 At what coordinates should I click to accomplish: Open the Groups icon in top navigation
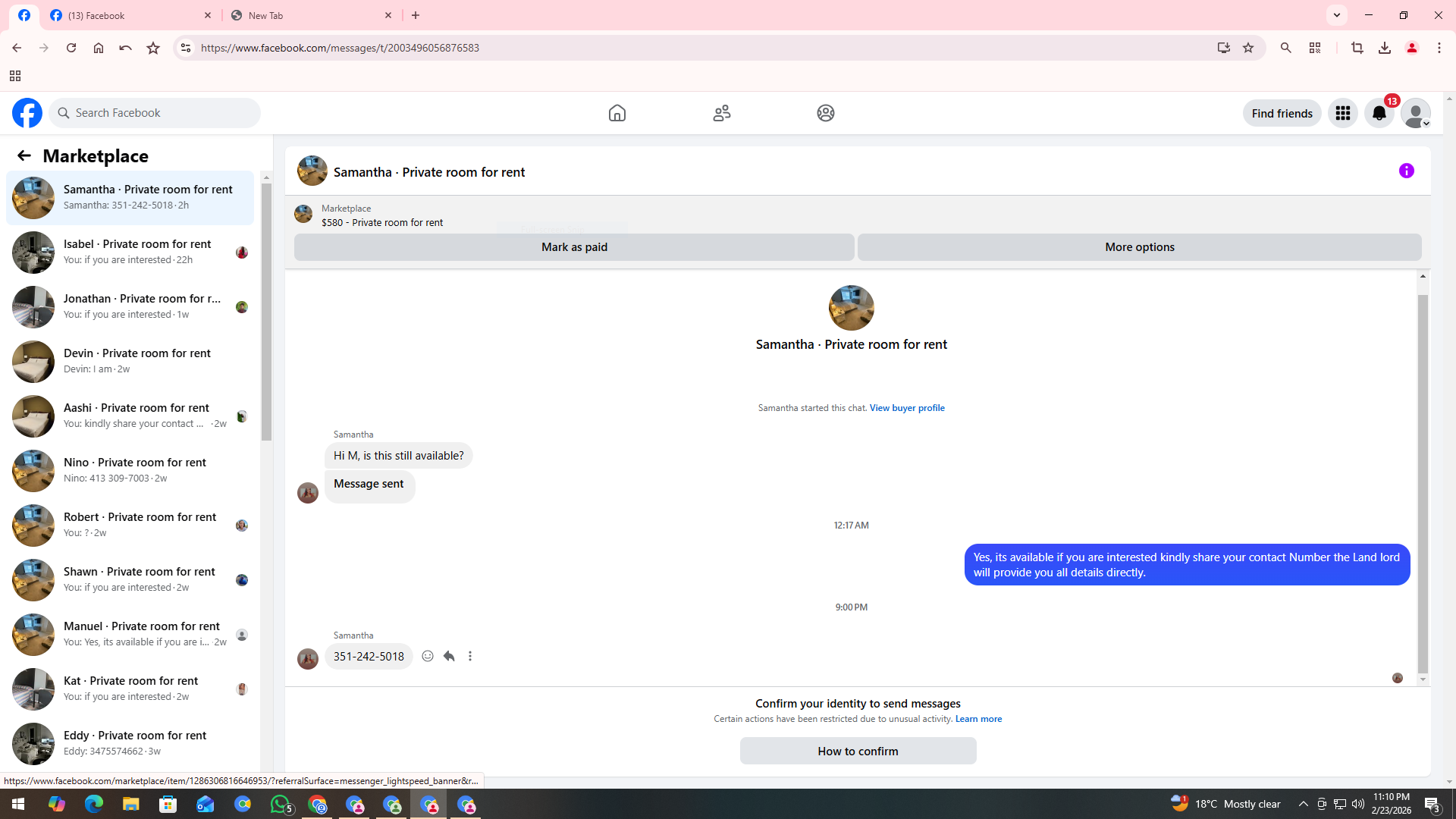pyautogui.click(x=825, y=113)
